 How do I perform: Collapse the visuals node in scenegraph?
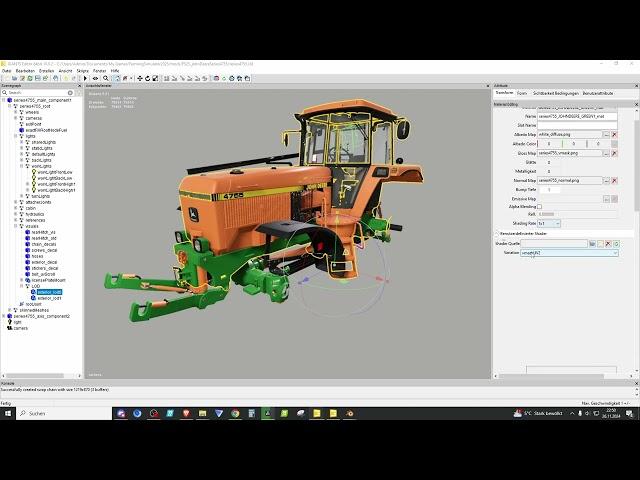(x=16, y=226)
